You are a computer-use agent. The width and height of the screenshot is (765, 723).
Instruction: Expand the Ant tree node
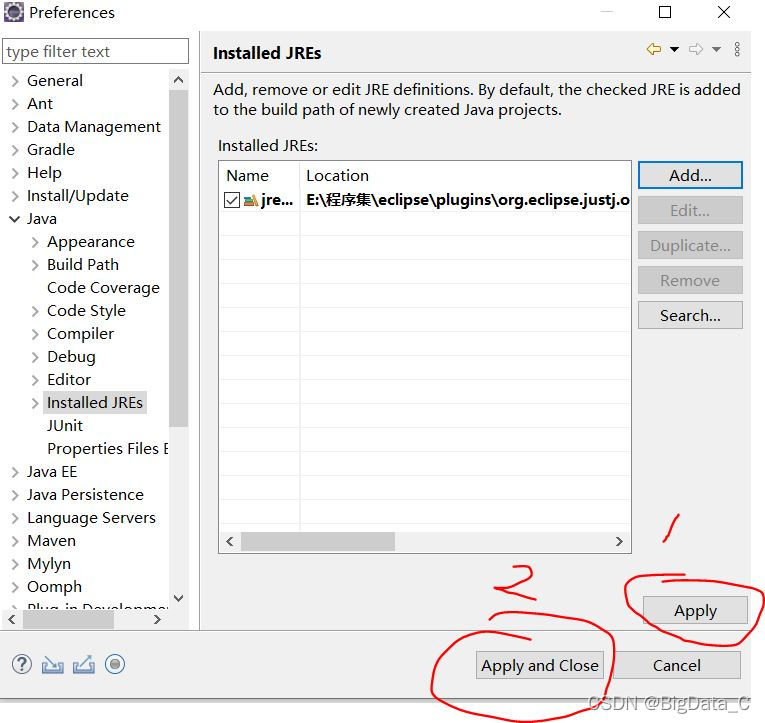click(x=15, y=104)
